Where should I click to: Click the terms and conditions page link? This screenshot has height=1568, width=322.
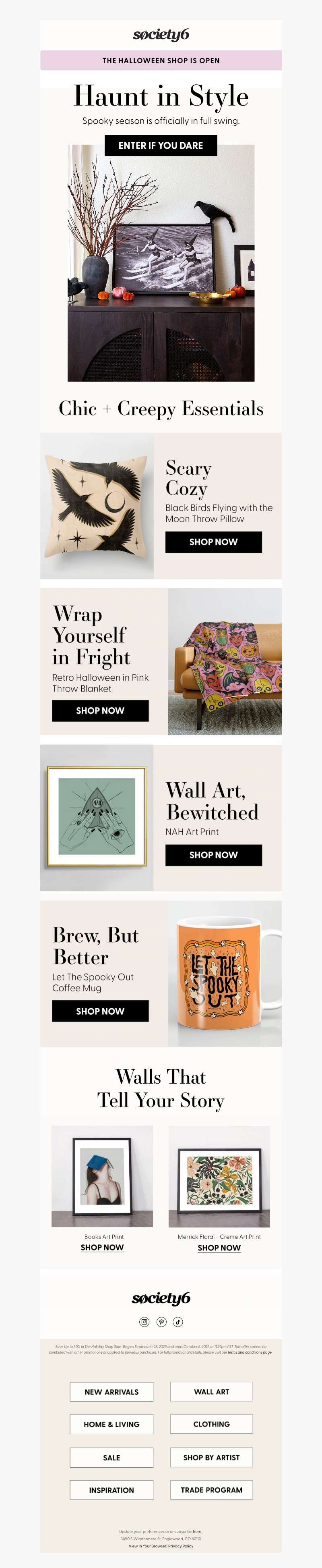(x=250, y=1352)
